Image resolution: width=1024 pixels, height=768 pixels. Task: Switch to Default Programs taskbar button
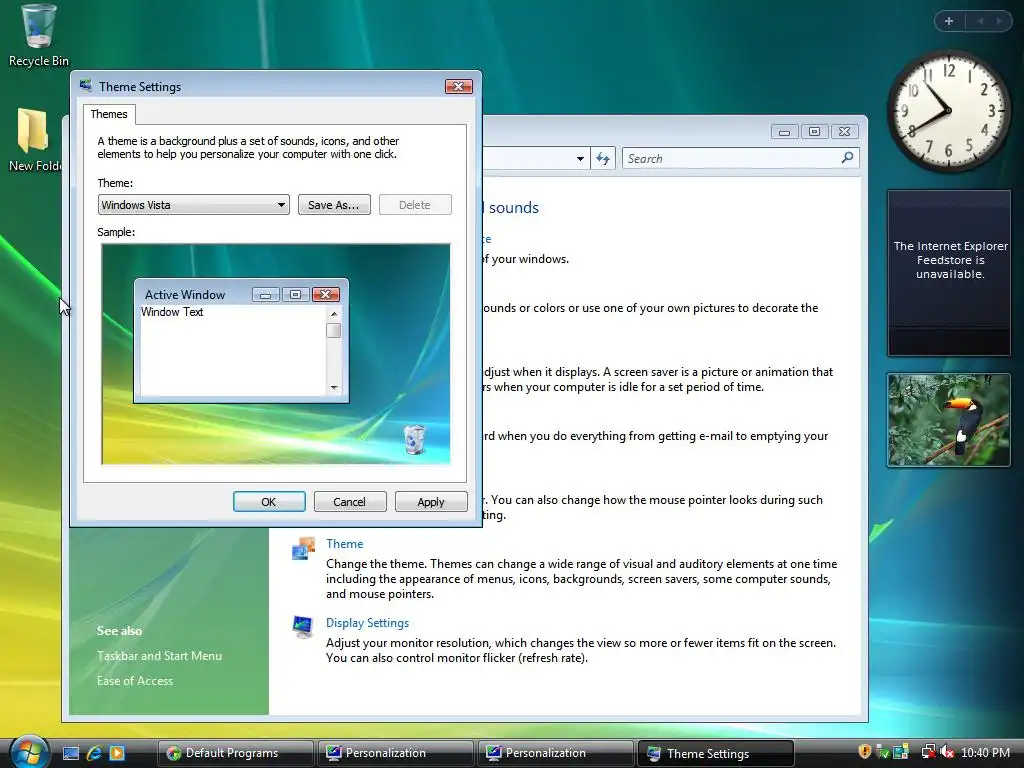[x=235, y=753]
